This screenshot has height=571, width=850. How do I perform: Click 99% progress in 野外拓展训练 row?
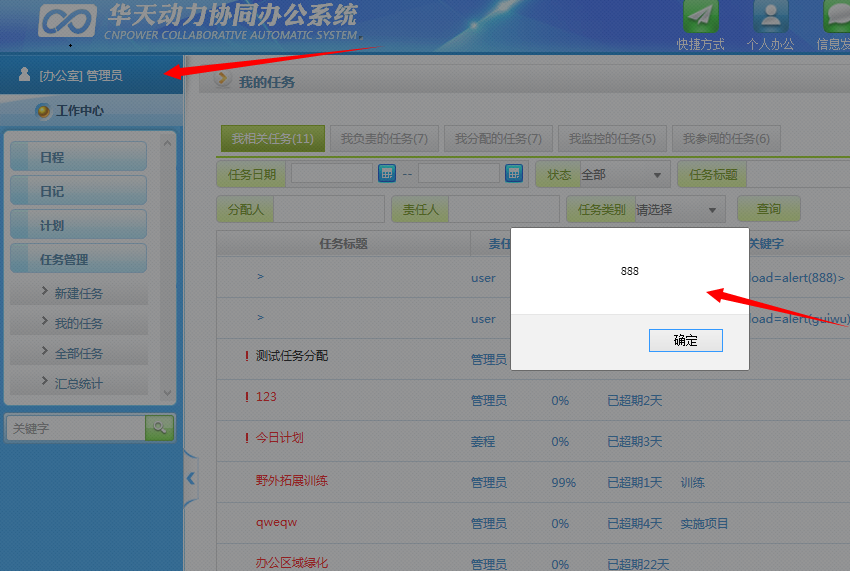point(563,483)
